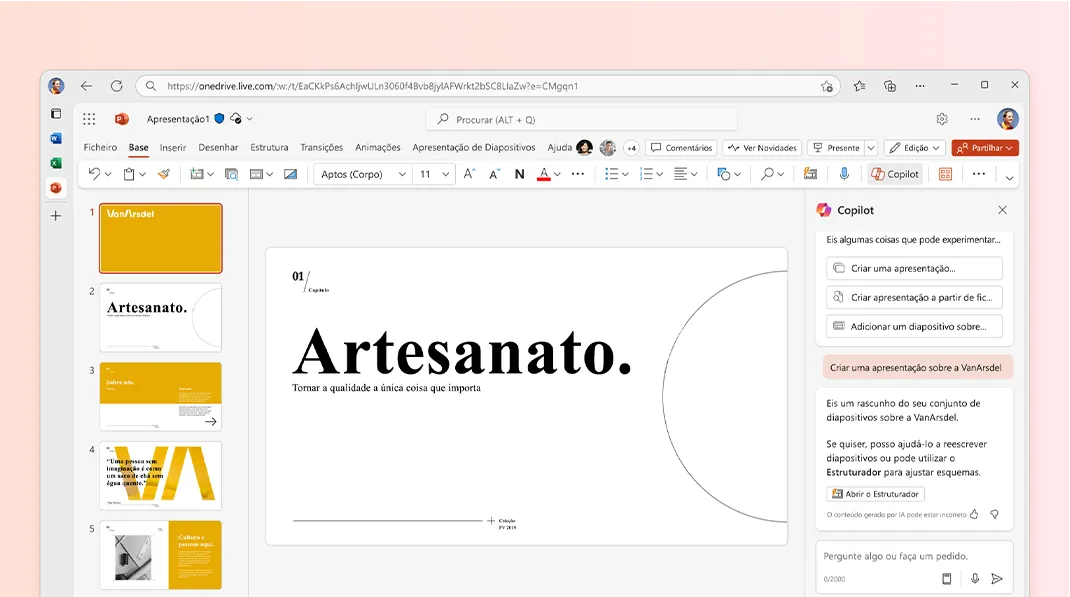Click the Comentários button
Image resolution: width=1070 pixels, height=597 pixels.
(x=681, y=147)
